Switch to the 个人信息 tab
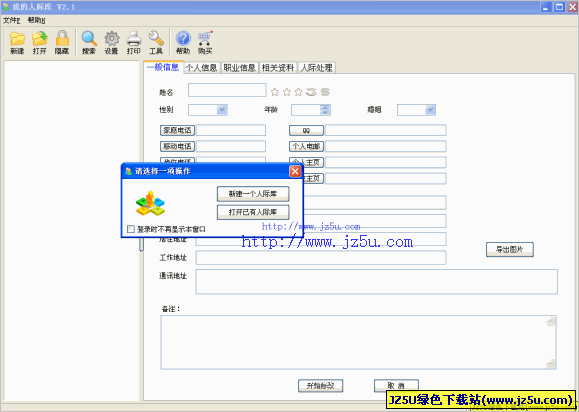 coord(202,68)
